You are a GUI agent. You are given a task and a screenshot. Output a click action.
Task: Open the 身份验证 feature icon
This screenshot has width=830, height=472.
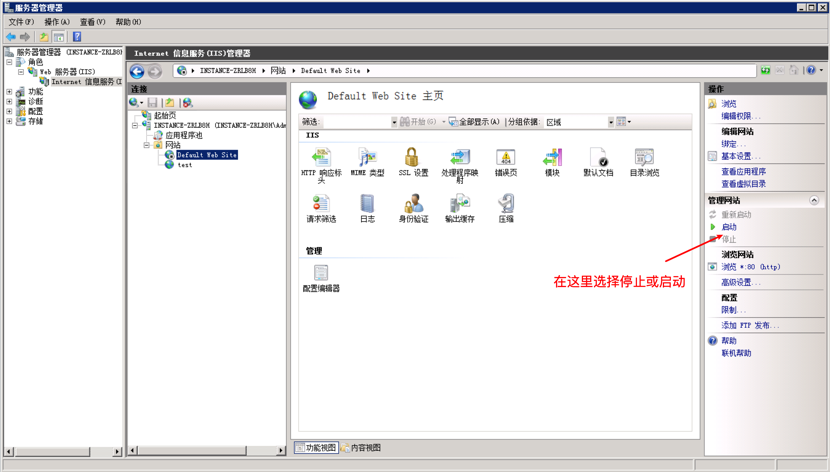point(413,203)
